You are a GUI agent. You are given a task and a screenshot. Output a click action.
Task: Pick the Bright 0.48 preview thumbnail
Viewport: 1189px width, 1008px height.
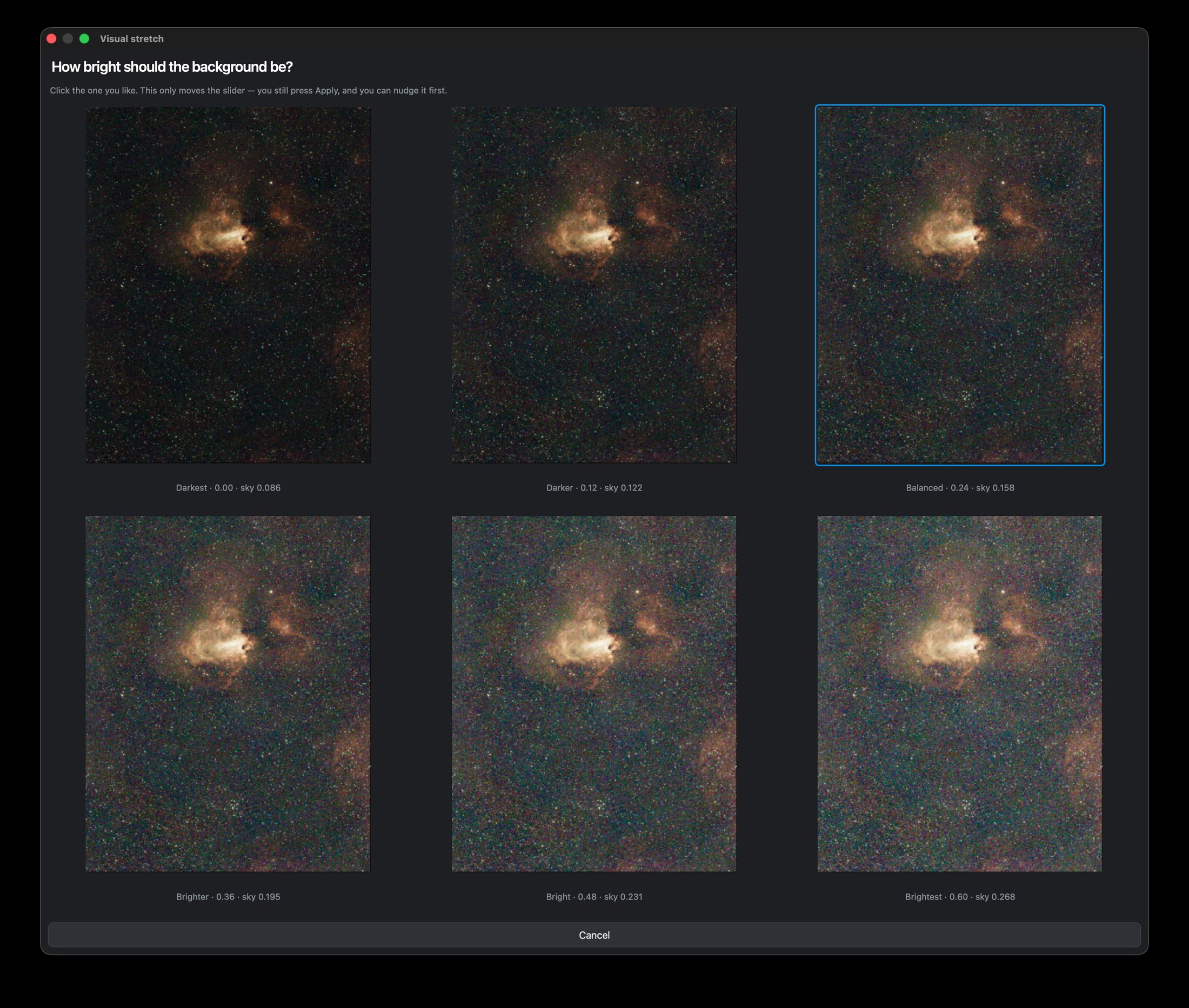pos(594,694)
